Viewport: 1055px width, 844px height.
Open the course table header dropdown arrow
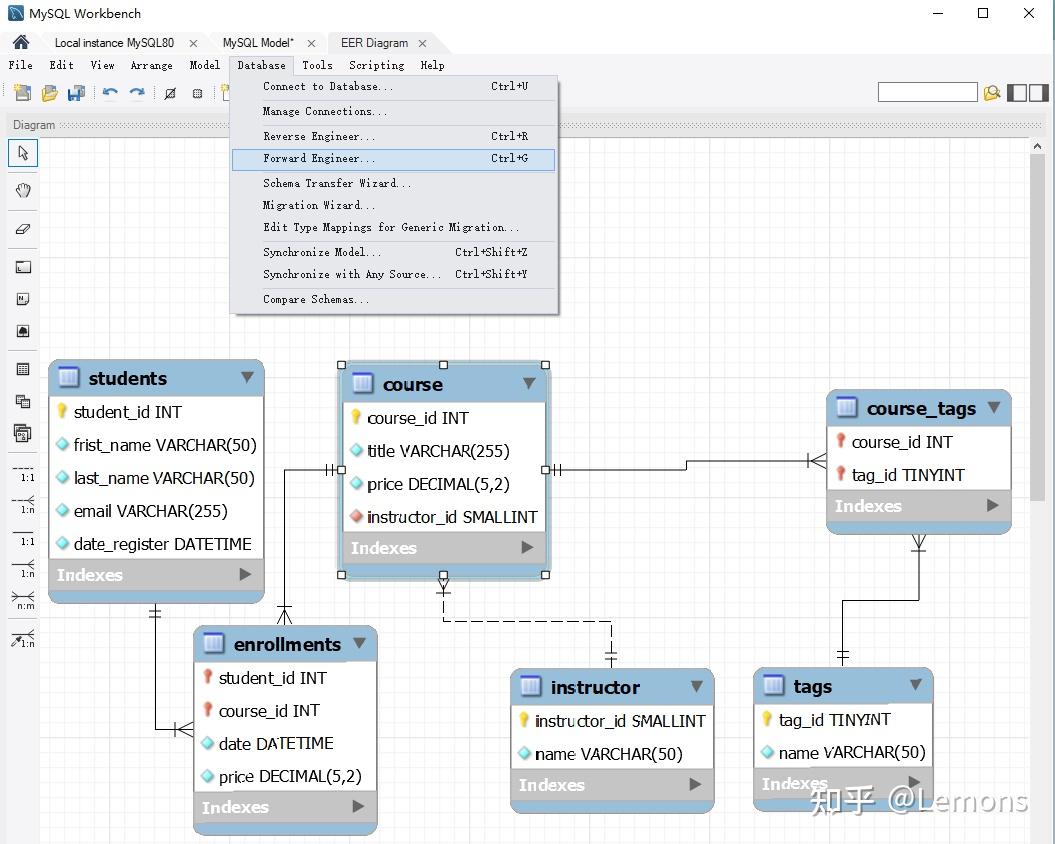[x=529, y=383]
